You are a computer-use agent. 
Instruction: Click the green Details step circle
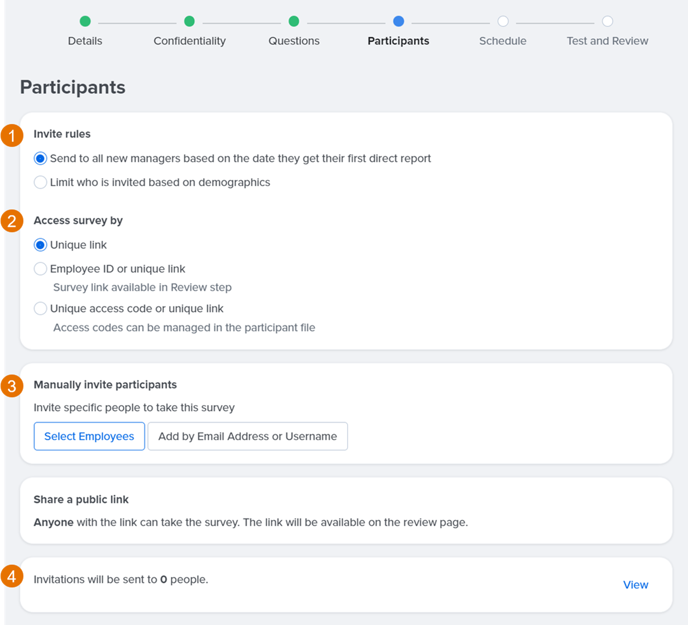click(x=85, y=21)
